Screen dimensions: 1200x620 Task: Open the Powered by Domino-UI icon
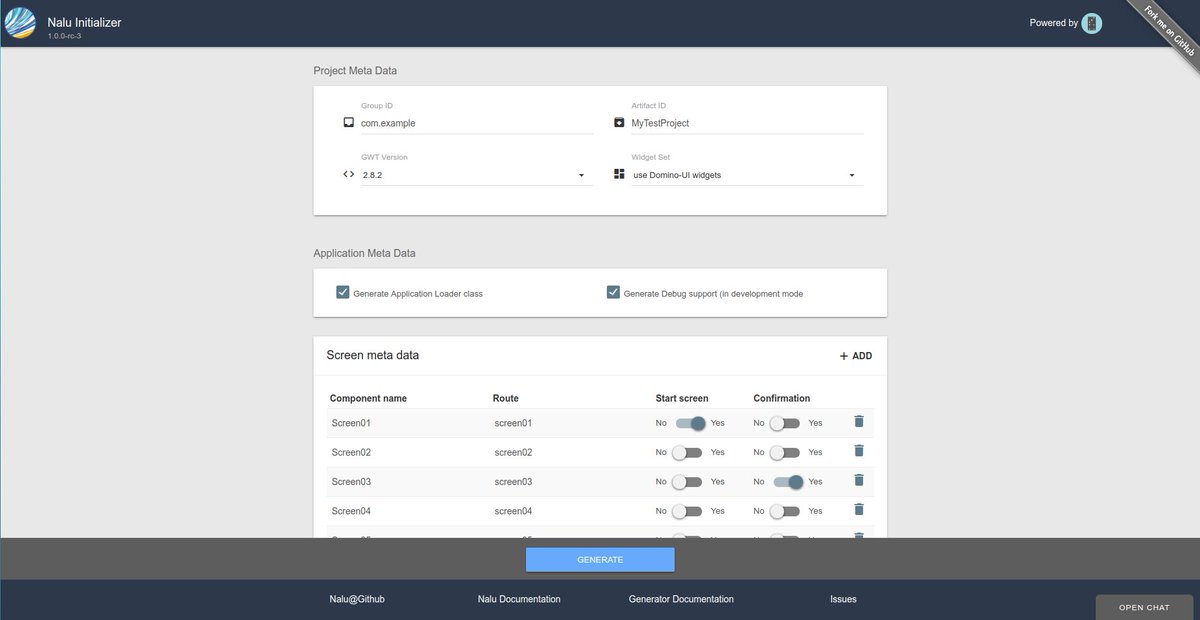click(x=1092, y=23)
